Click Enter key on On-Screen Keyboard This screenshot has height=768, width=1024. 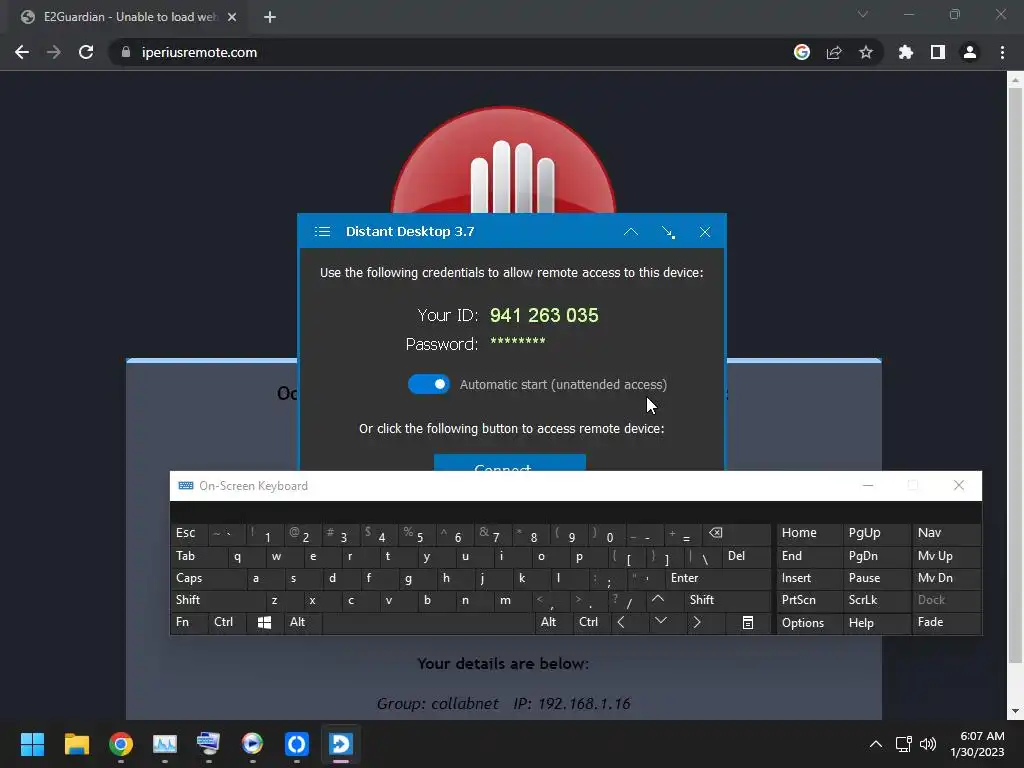[x=717, y=579]
